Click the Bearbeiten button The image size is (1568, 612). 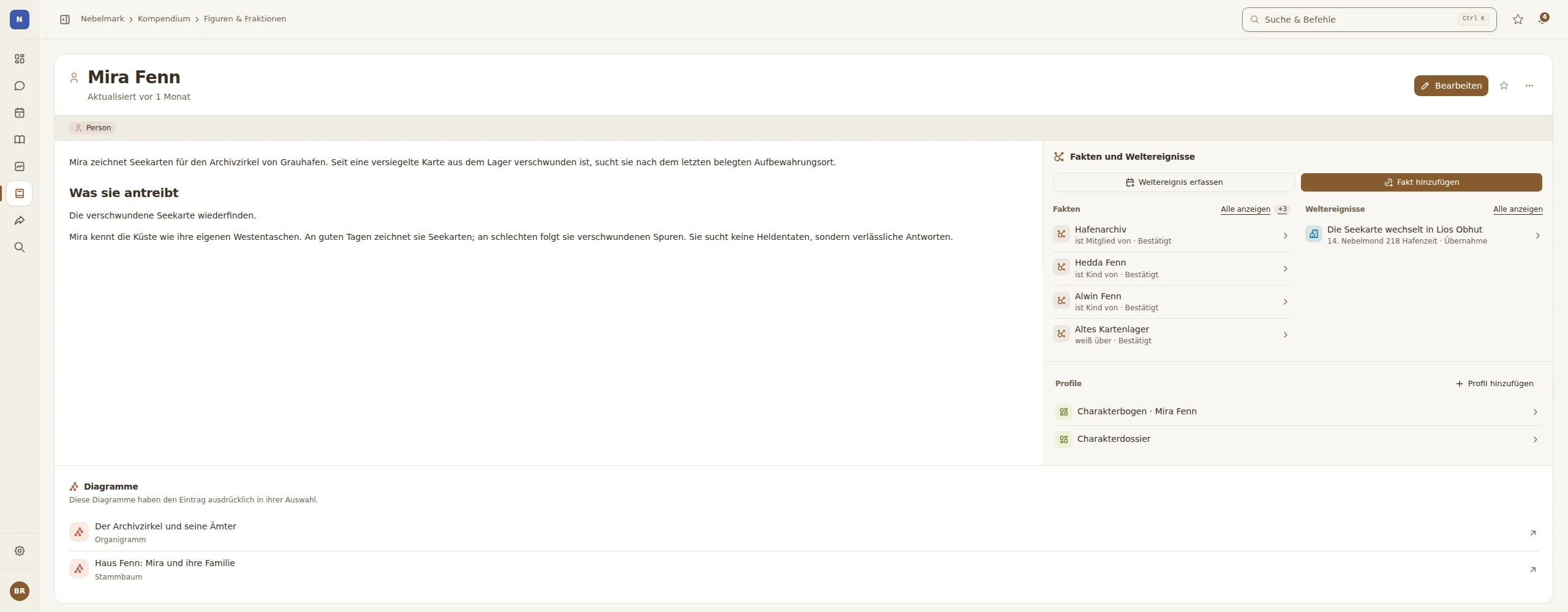tap(1451, 86)
